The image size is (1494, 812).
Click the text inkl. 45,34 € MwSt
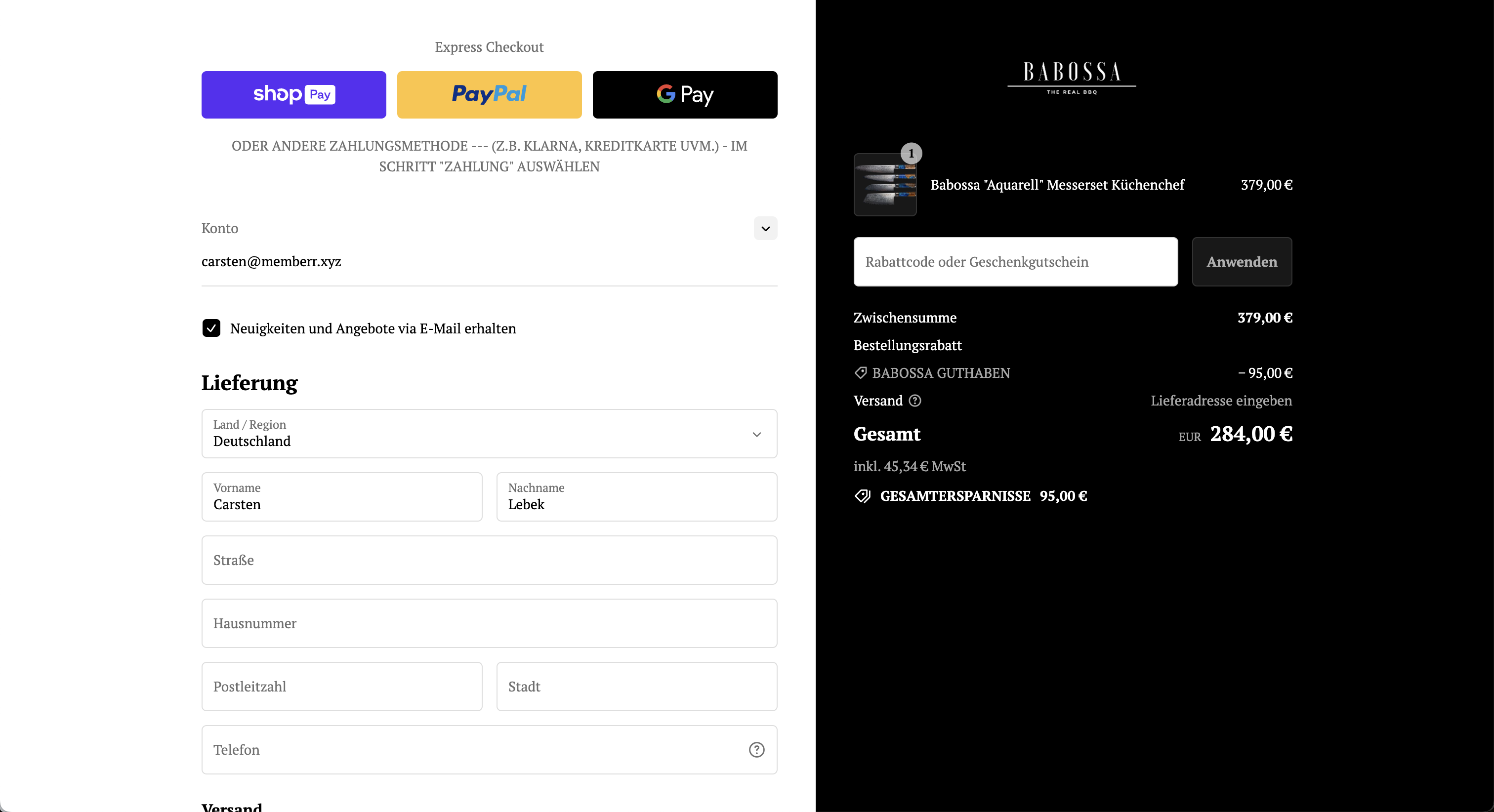pyautogui.click(x=910, y=466)
